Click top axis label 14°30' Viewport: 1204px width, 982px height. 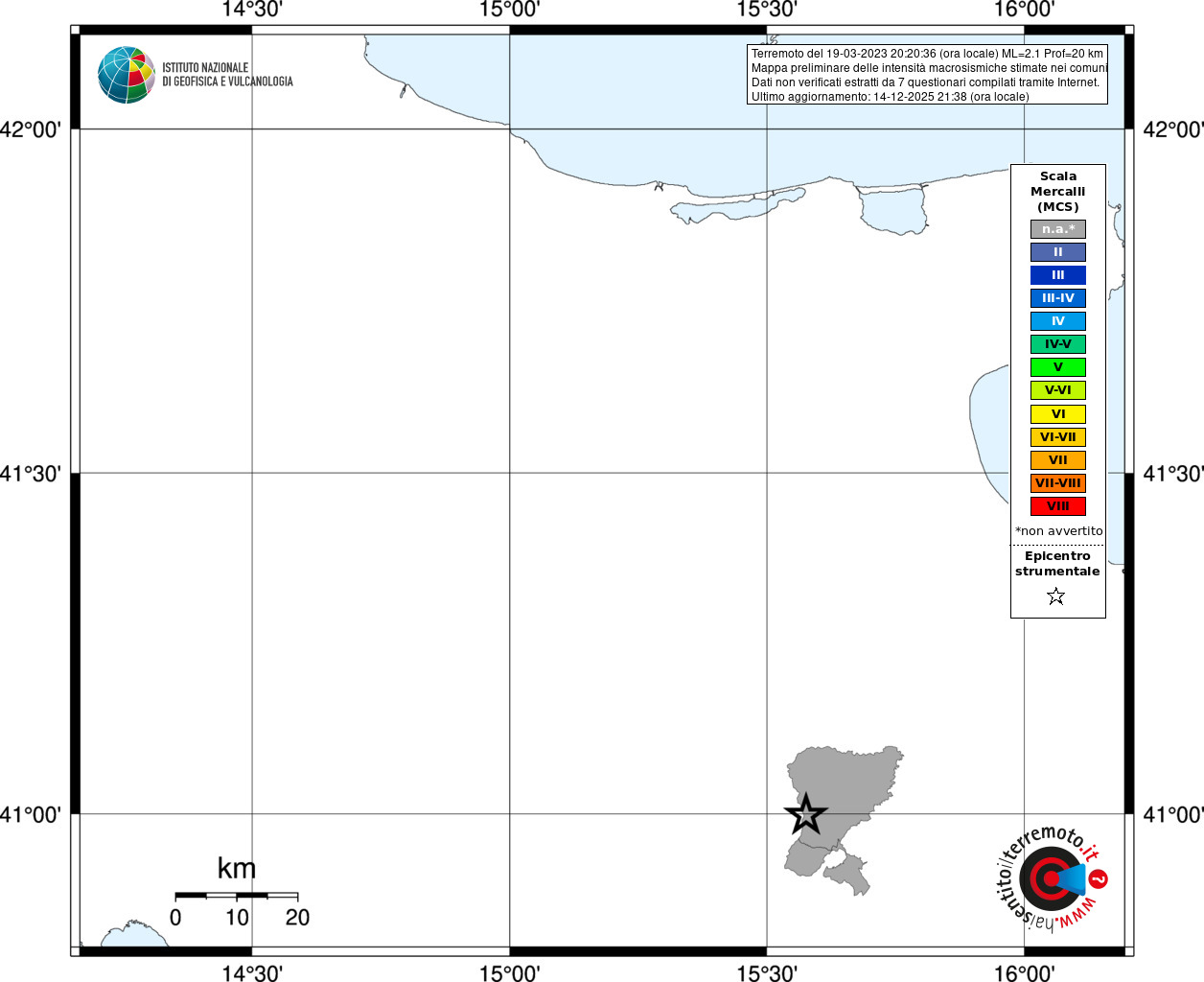(252, 10)
